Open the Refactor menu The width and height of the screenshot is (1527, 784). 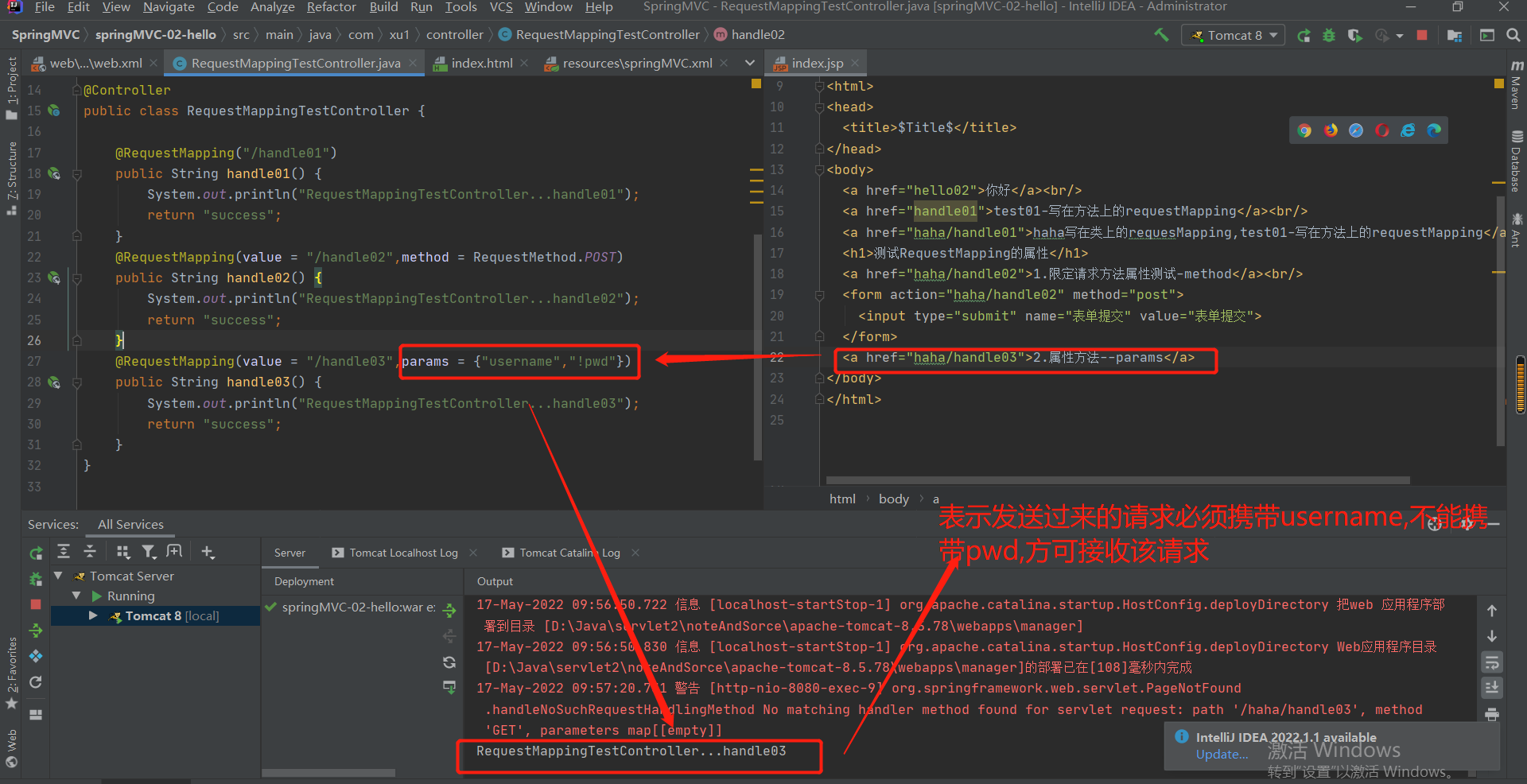click(x=331, y=7)
